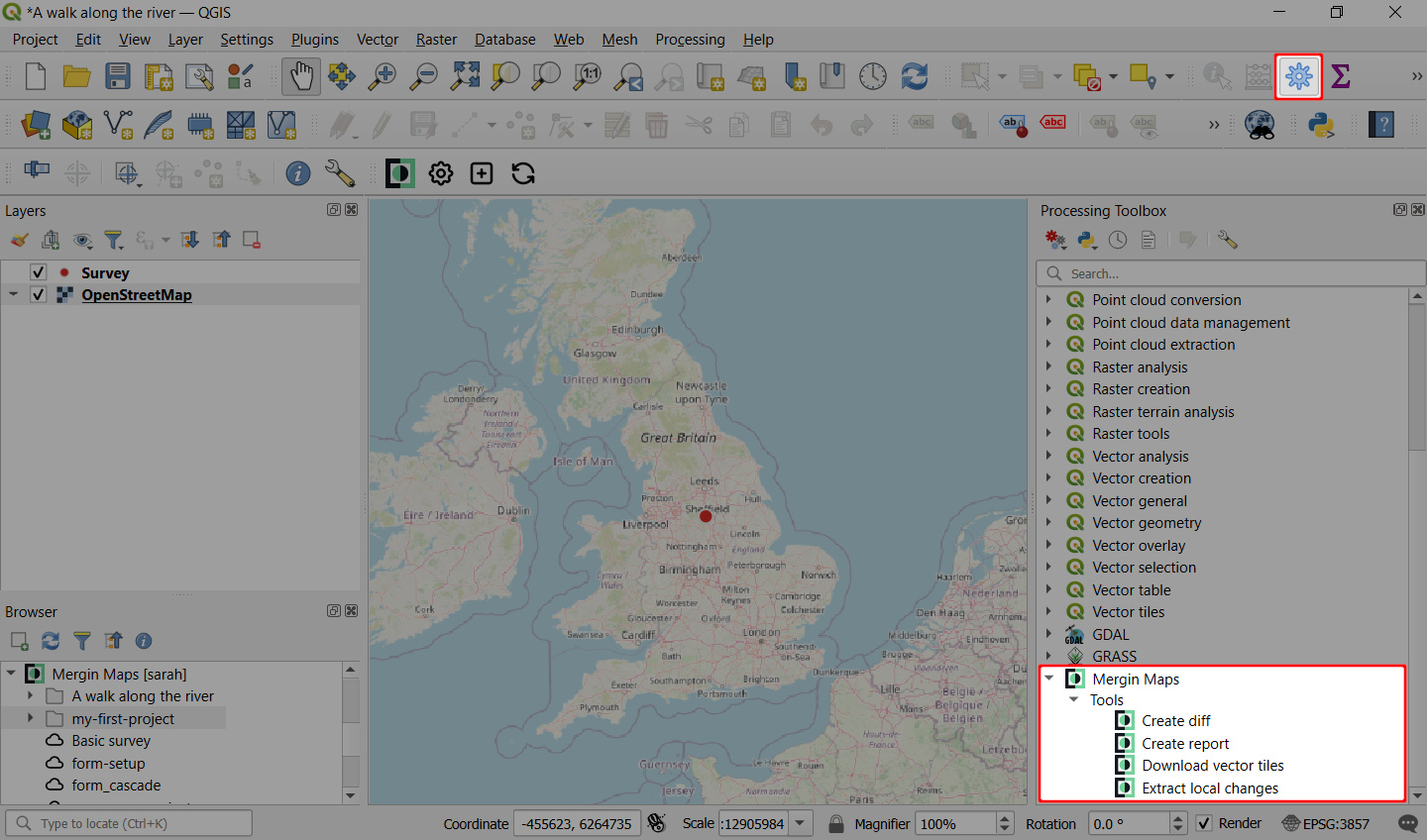Increase the Rotation spin value
Screen dimensions: 1427x840
[1178, 818]
